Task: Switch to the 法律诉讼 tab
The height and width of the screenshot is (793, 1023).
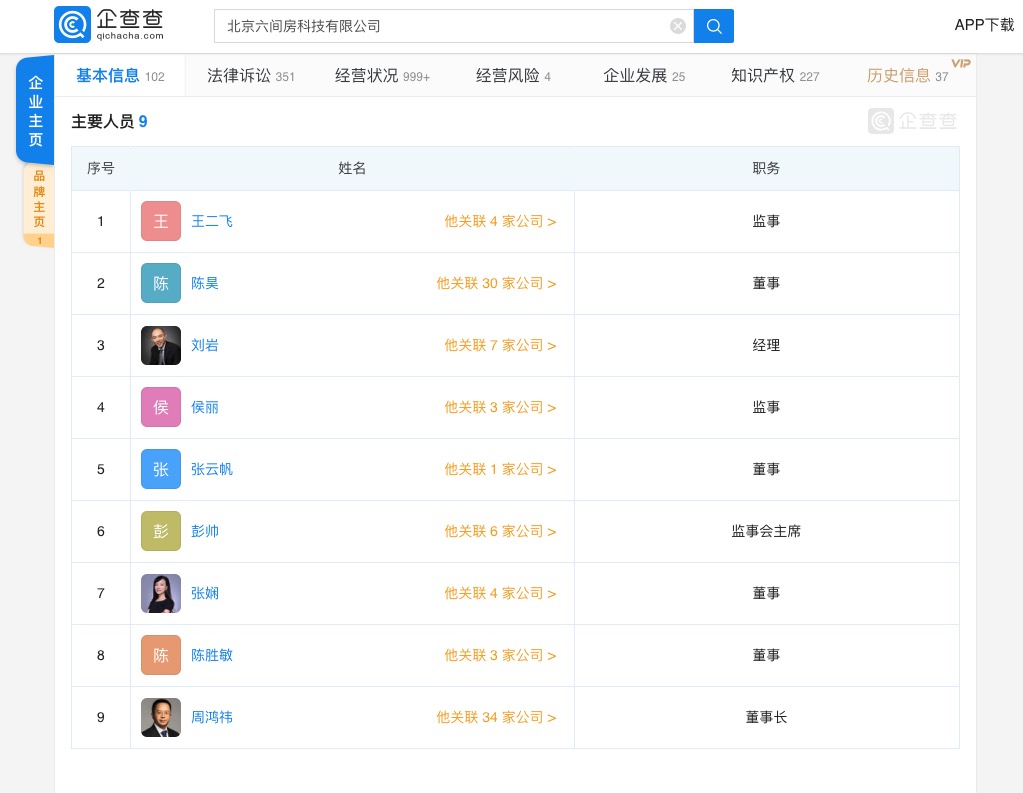Action: [250, 76]
